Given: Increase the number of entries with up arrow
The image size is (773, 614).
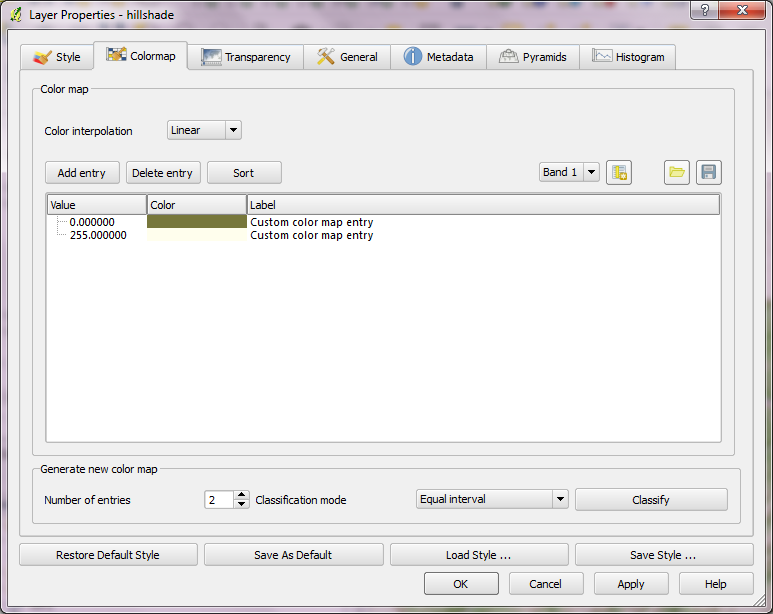Looking at the screenshot, I should (241, 494).
